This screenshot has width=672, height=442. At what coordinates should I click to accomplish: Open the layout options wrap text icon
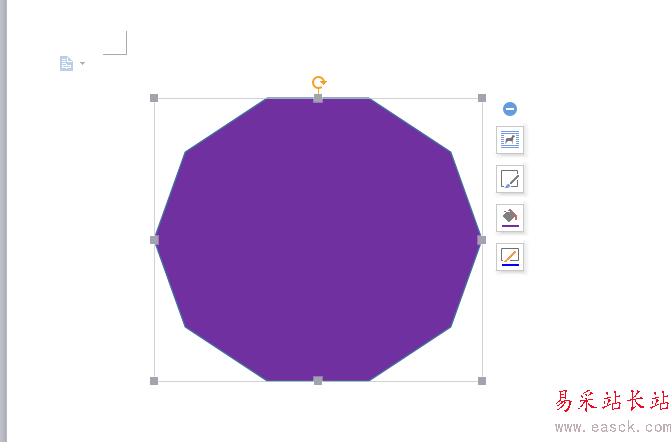click(x=510, y=140)
